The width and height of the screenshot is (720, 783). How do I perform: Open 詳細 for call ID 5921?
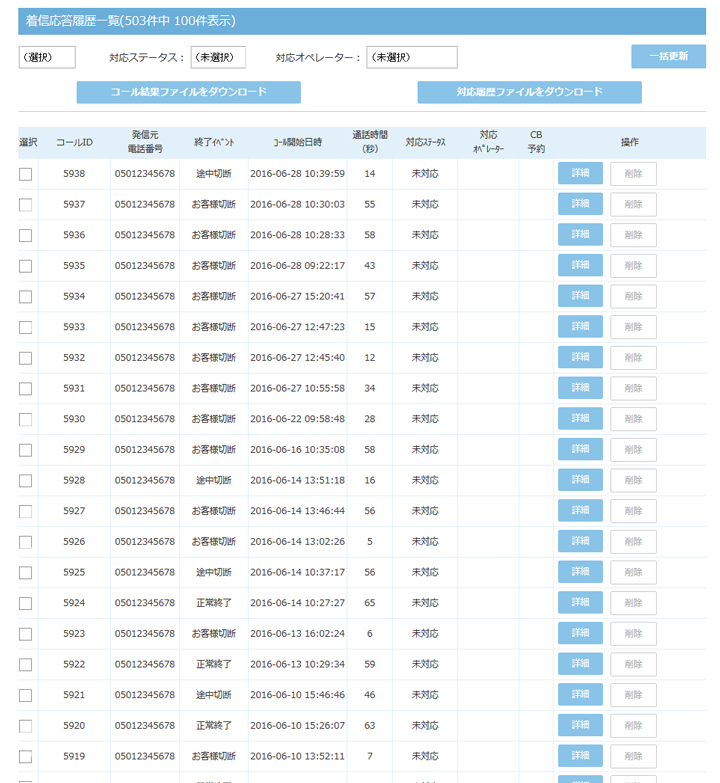pyautogui.click(x=580, y=695)
